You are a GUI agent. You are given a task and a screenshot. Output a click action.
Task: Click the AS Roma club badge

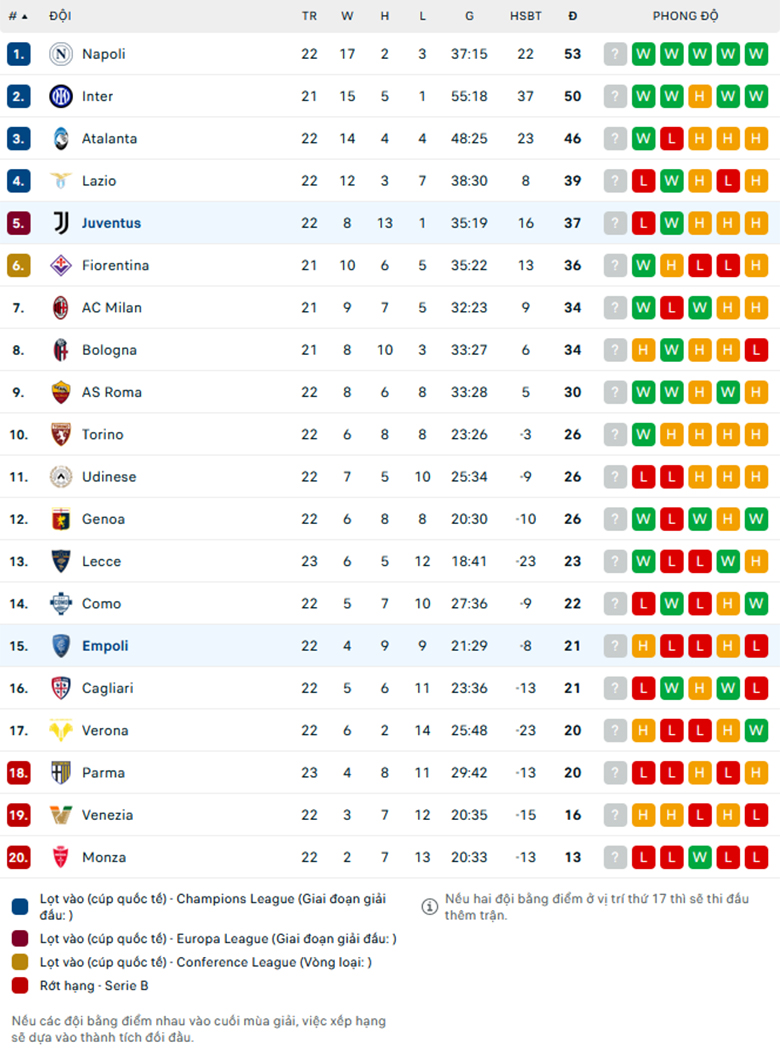click(61, 392)
